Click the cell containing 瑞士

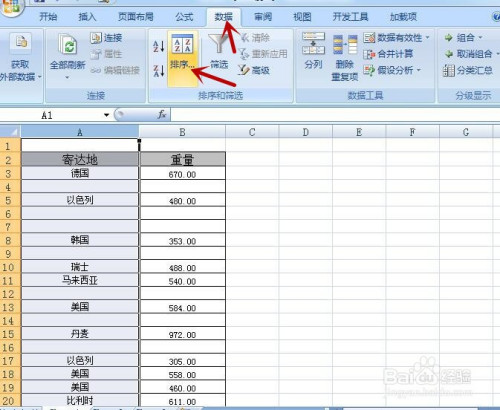click(80, 267)
